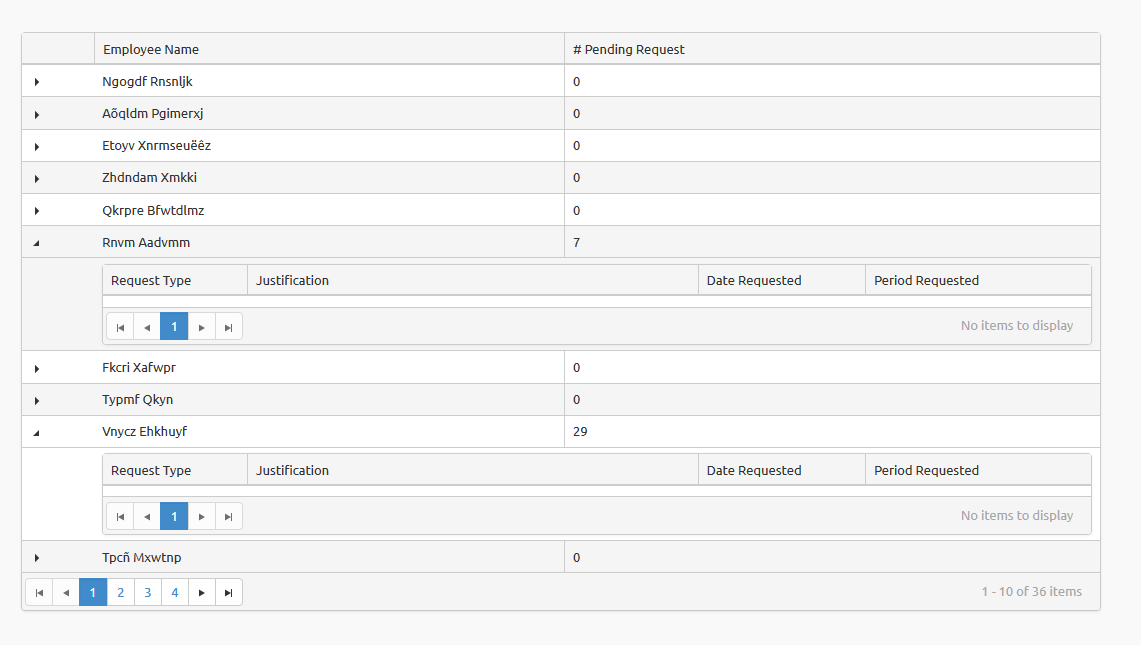Go to last page in main grid pager

tap(229, 592)
